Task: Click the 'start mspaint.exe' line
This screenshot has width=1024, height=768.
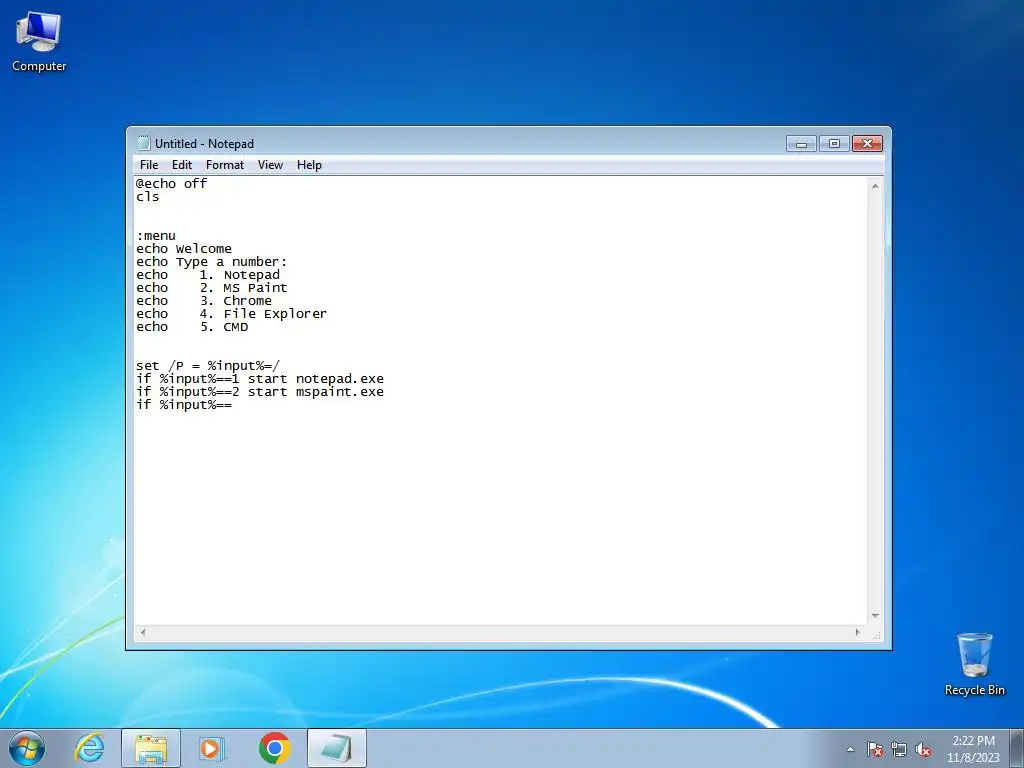Action: [260, 392]
